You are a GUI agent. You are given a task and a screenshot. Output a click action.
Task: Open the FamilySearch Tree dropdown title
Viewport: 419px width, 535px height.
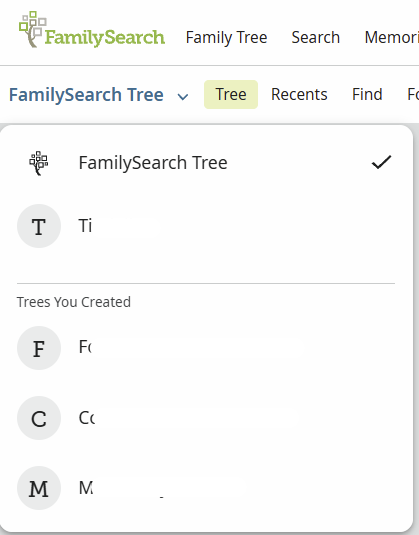pos(86,95)
